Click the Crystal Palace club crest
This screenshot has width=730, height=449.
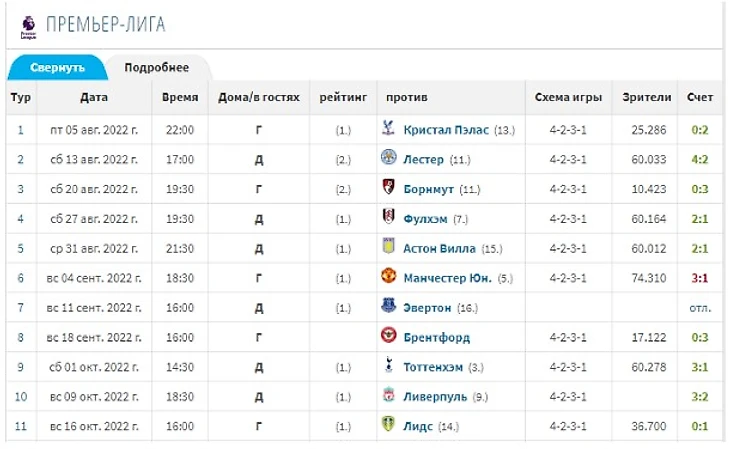click(388, 129)
